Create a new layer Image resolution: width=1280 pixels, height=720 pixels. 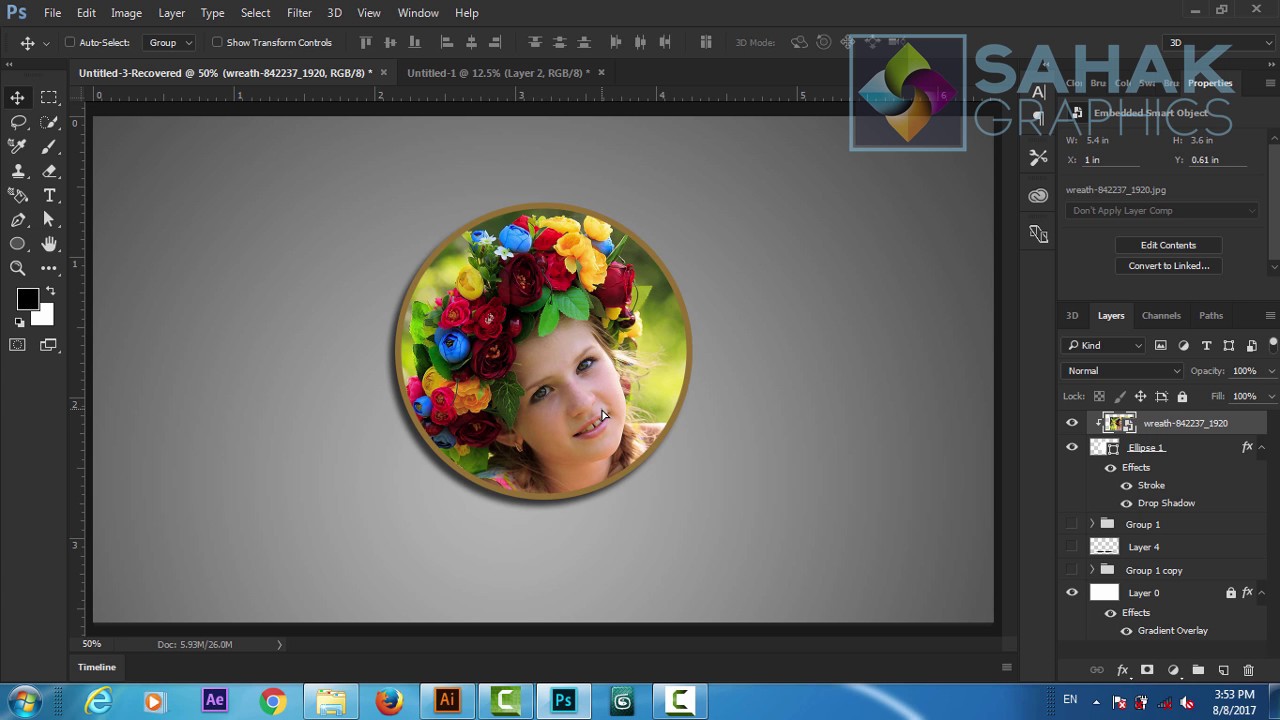[x=1223, y=670]
